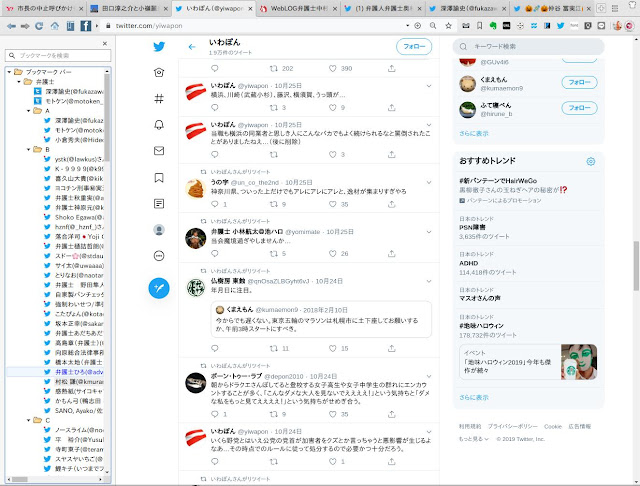Viewport: 640px width, 486px height.
Task: Retweet the tweet with 202 retweets
Action: point(274,69)
